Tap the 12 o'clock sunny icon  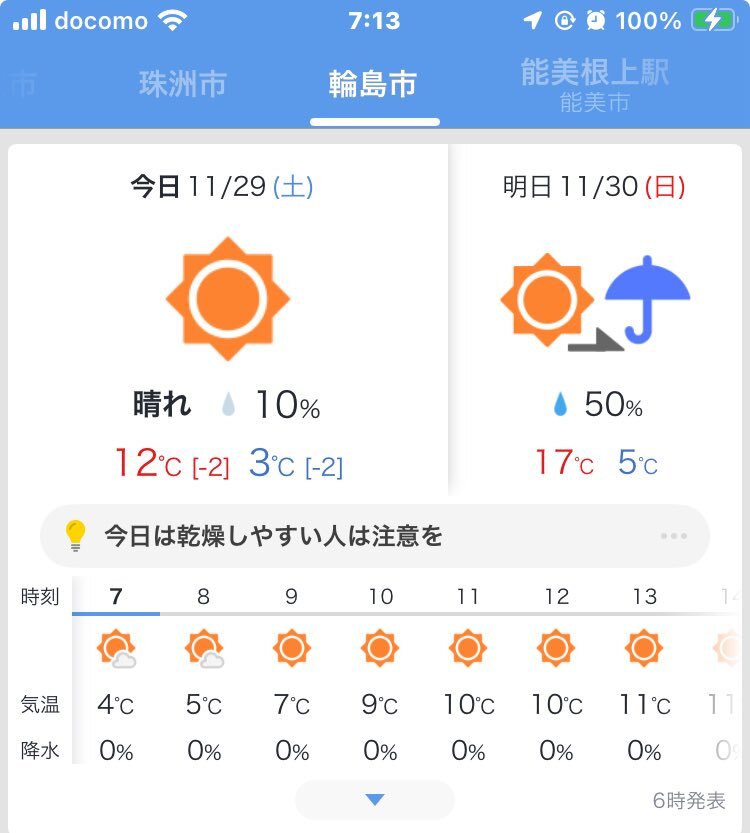(x=556, y=649)
